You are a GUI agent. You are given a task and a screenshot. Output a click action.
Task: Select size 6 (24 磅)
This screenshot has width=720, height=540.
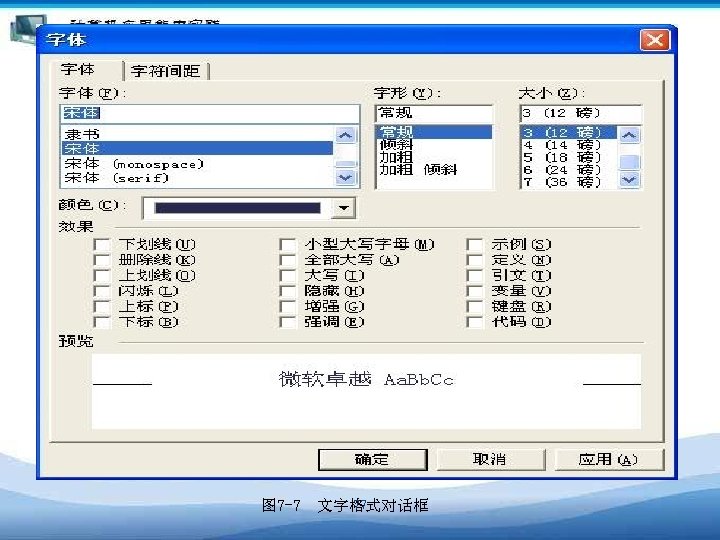(568, 169)
